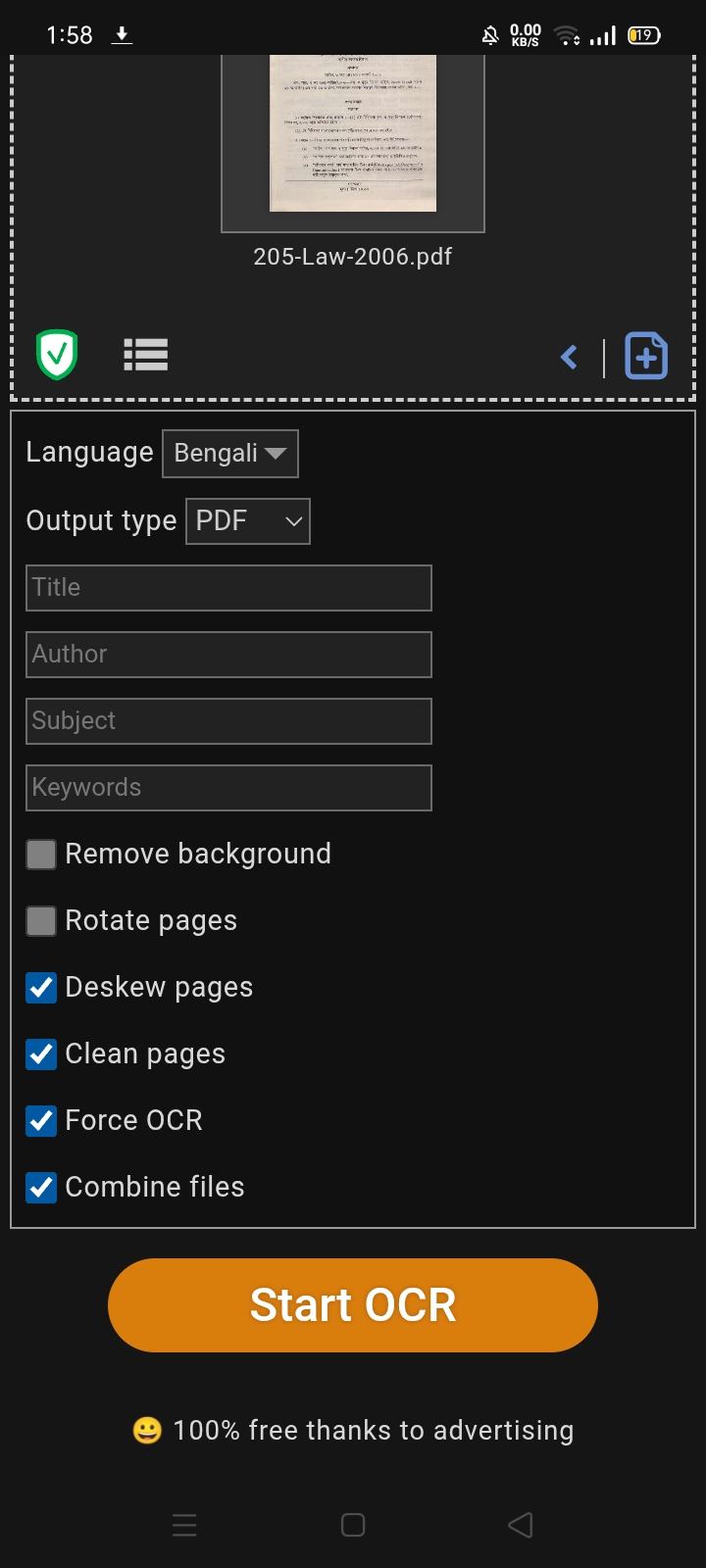This screenshot has width=706, height=1568.
Task: Focus the Title input field
Action: point(228,588)
